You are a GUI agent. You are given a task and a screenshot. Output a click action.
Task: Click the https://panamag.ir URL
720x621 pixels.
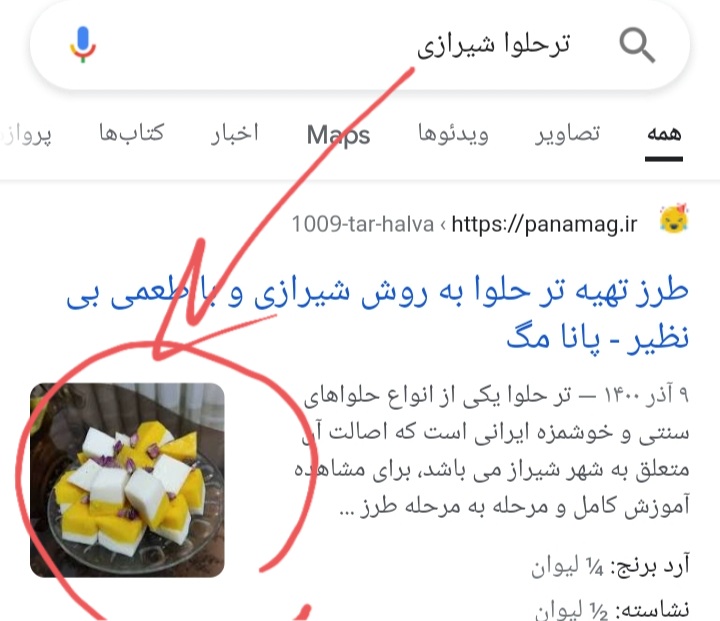[545, 224]
